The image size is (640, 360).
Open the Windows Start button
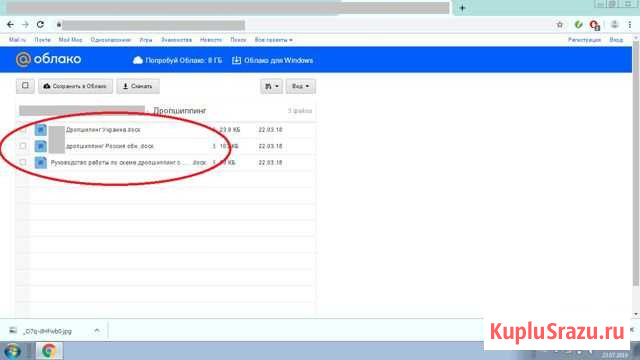tap(12, 351)
